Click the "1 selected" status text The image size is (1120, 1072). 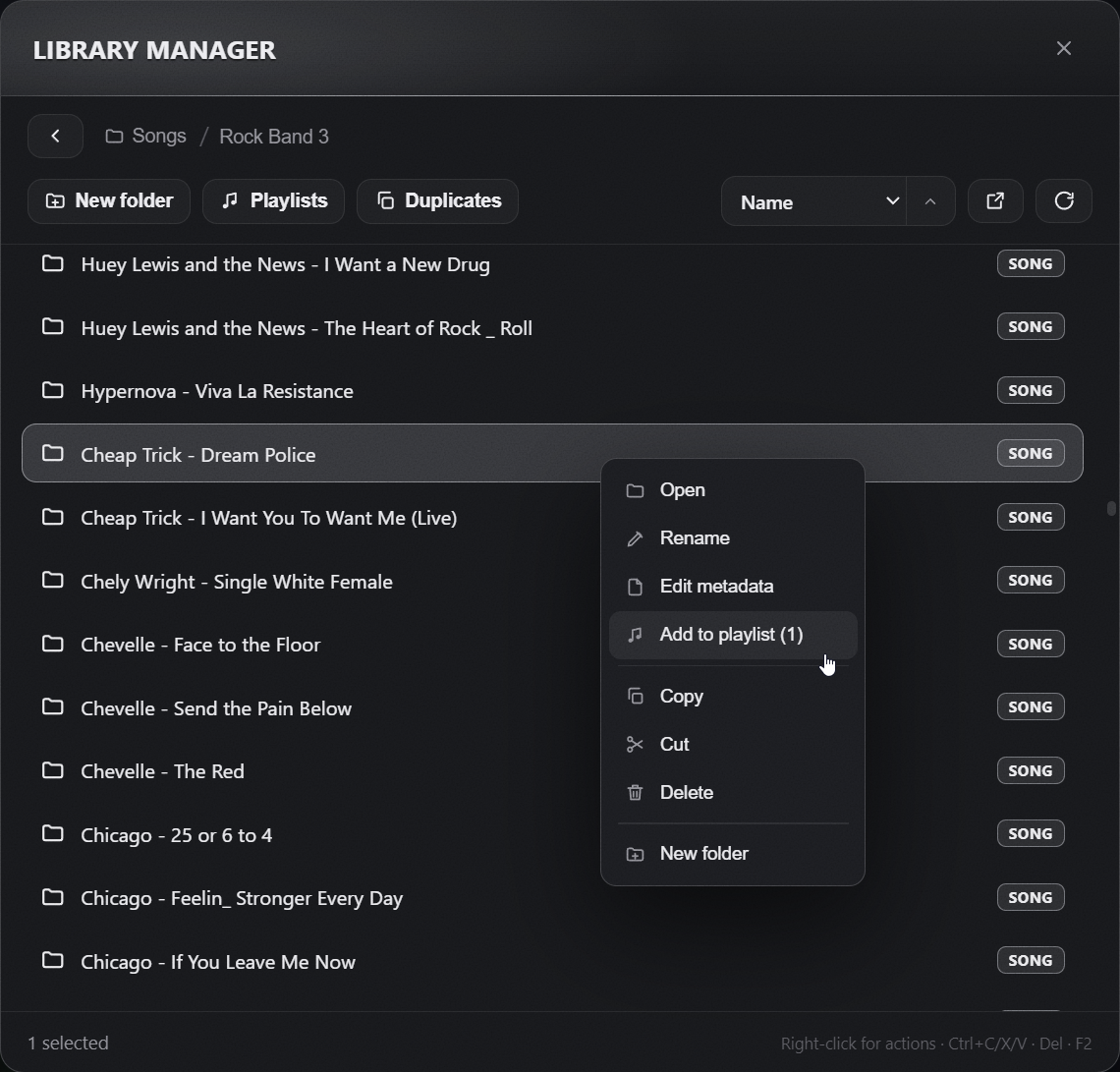(69, 1044)
